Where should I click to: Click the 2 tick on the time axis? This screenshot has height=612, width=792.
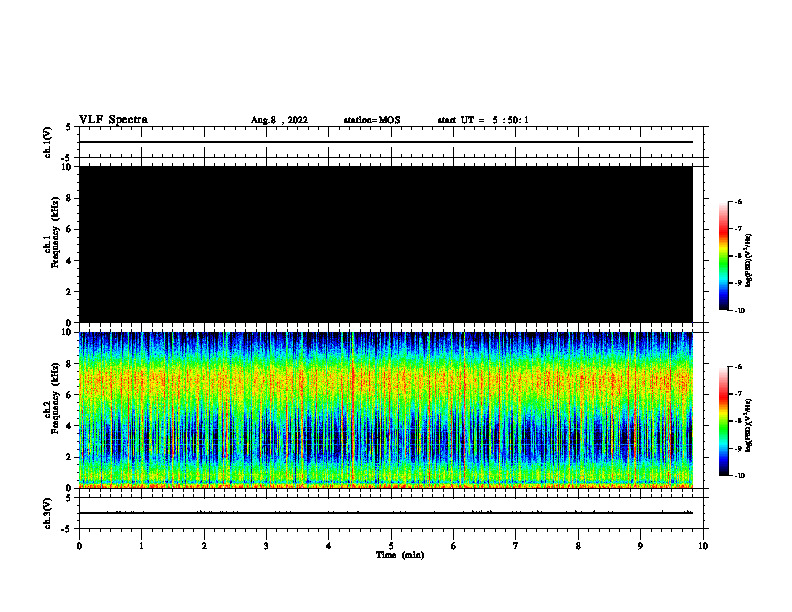[204, 546]
